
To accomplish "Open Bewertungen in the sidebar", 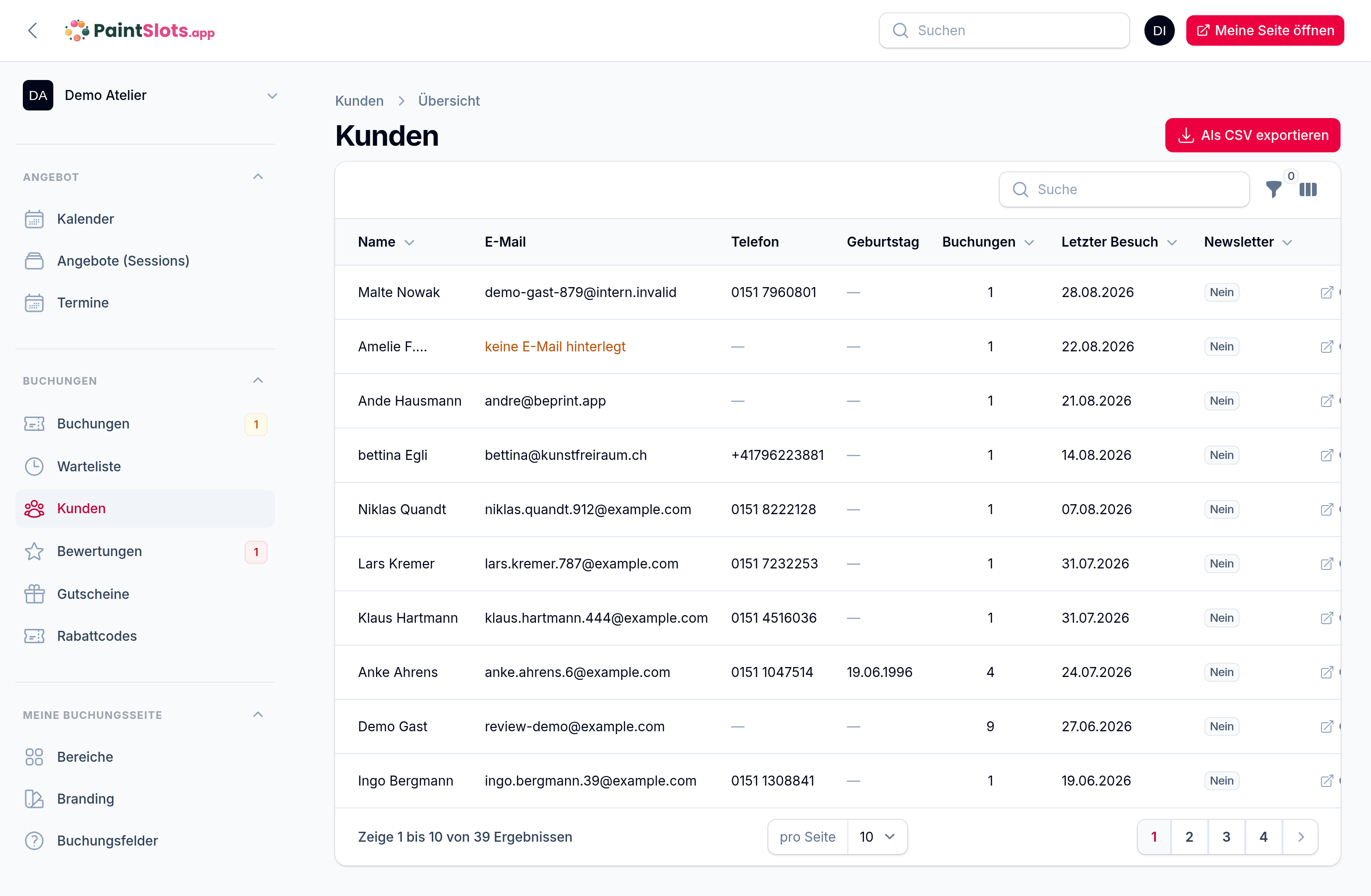I will coord(145,551).
